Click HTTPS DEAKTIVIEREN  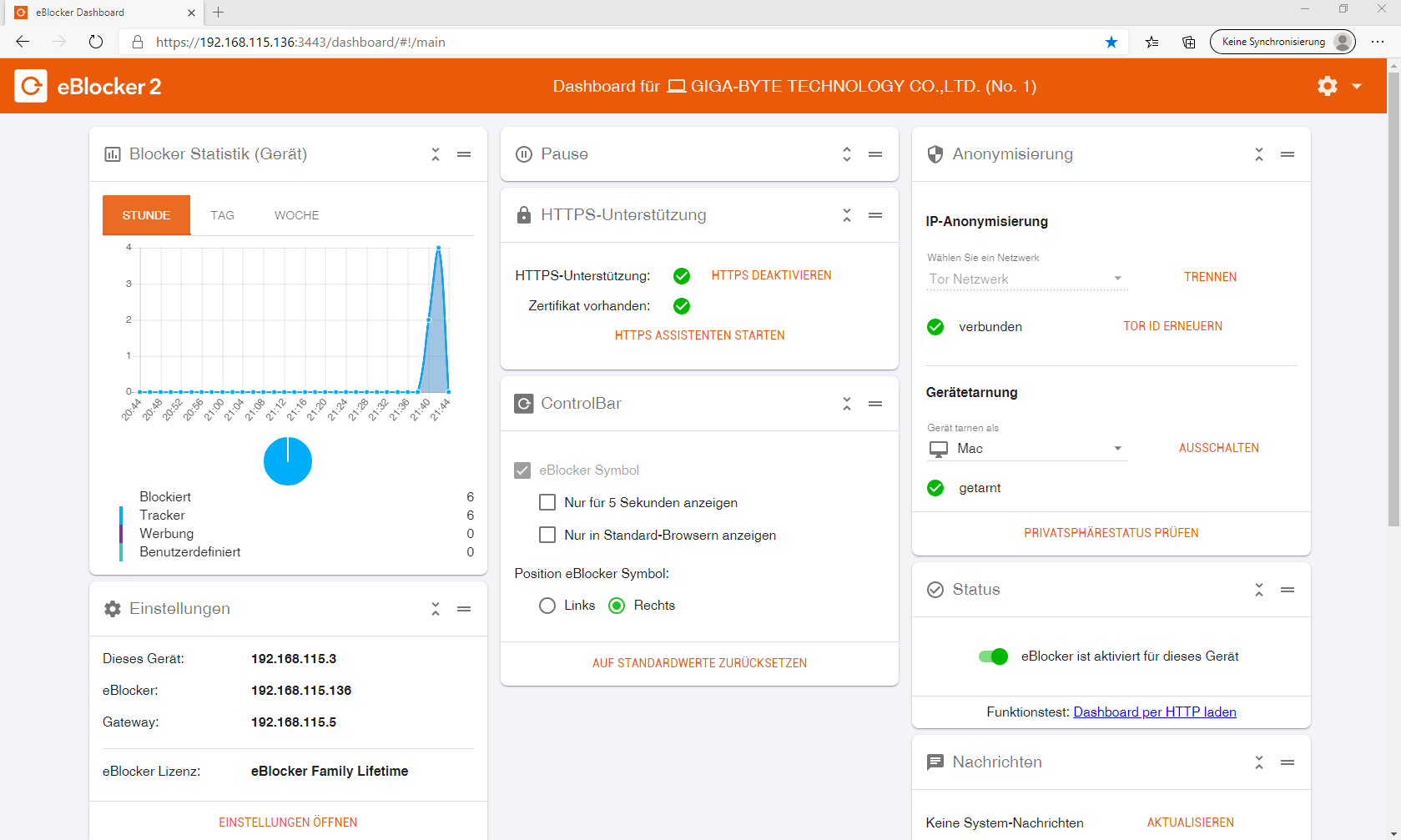pos(772,275)
